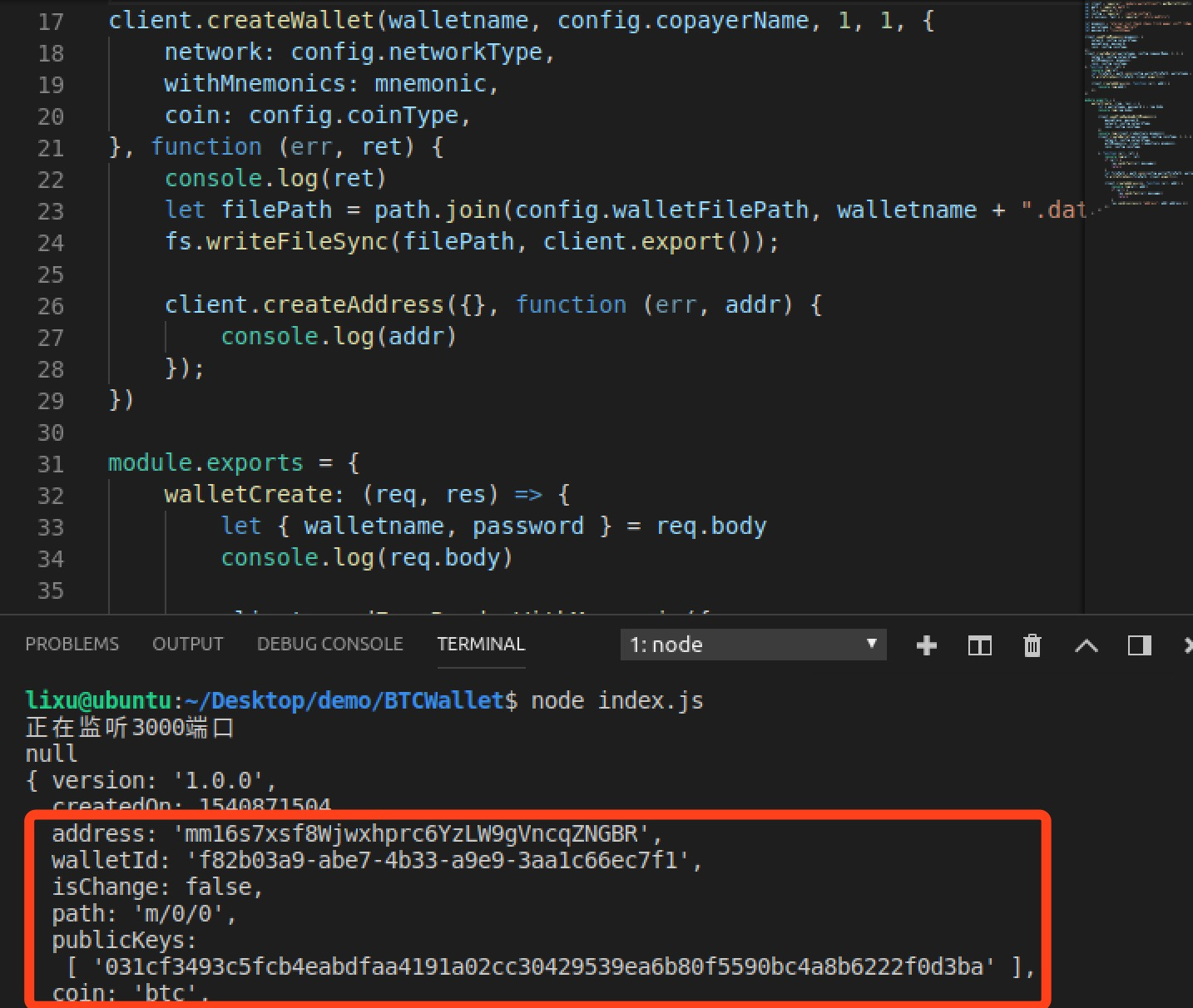This screenshot has height=1008, width=1193.
Task: Move the panel with the panel position icon
Action: pos(1139,645)
